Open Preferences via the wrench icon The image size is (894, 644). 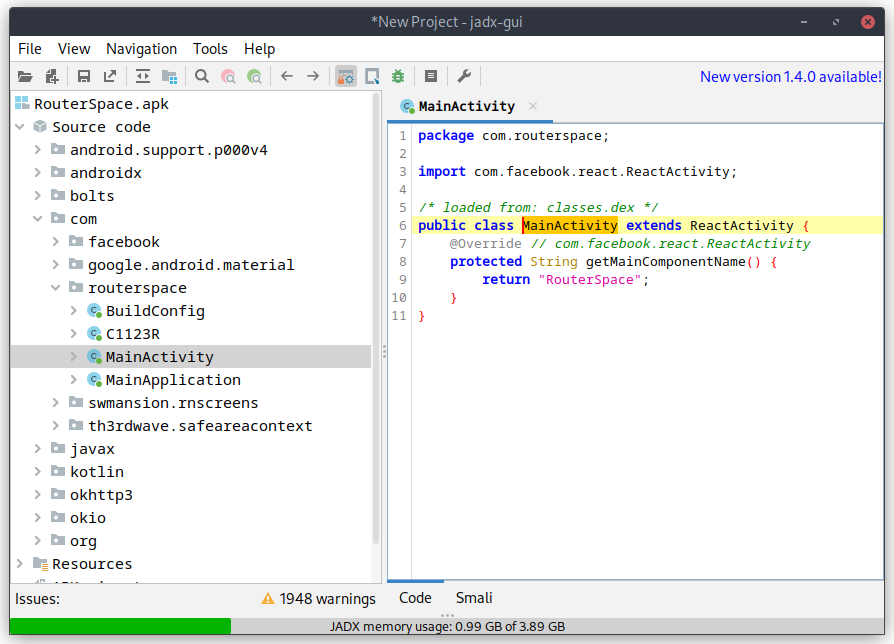[464, 76]
